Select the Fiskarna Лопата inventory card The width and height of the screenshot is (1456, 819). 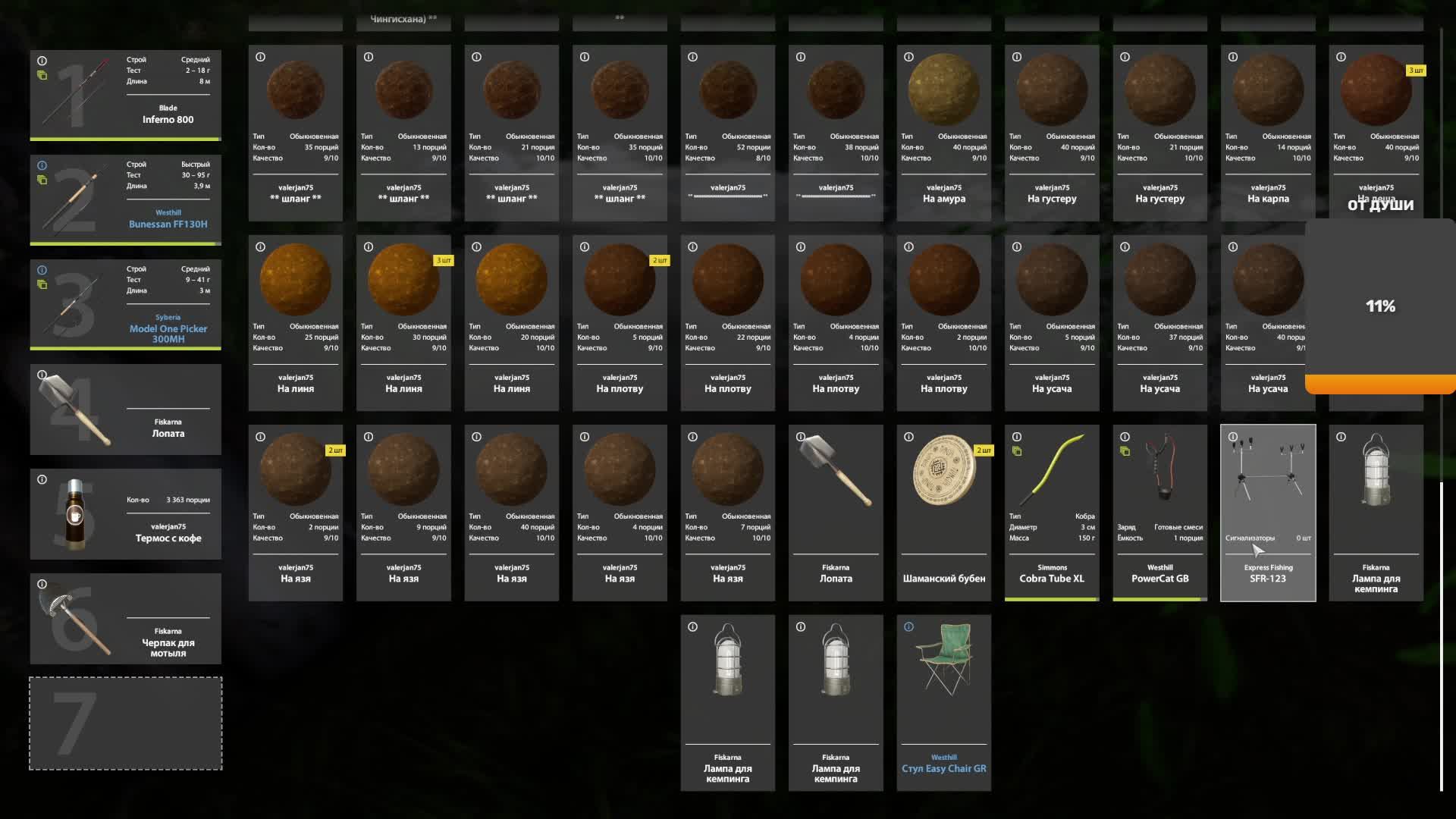[x=836, y=513]
